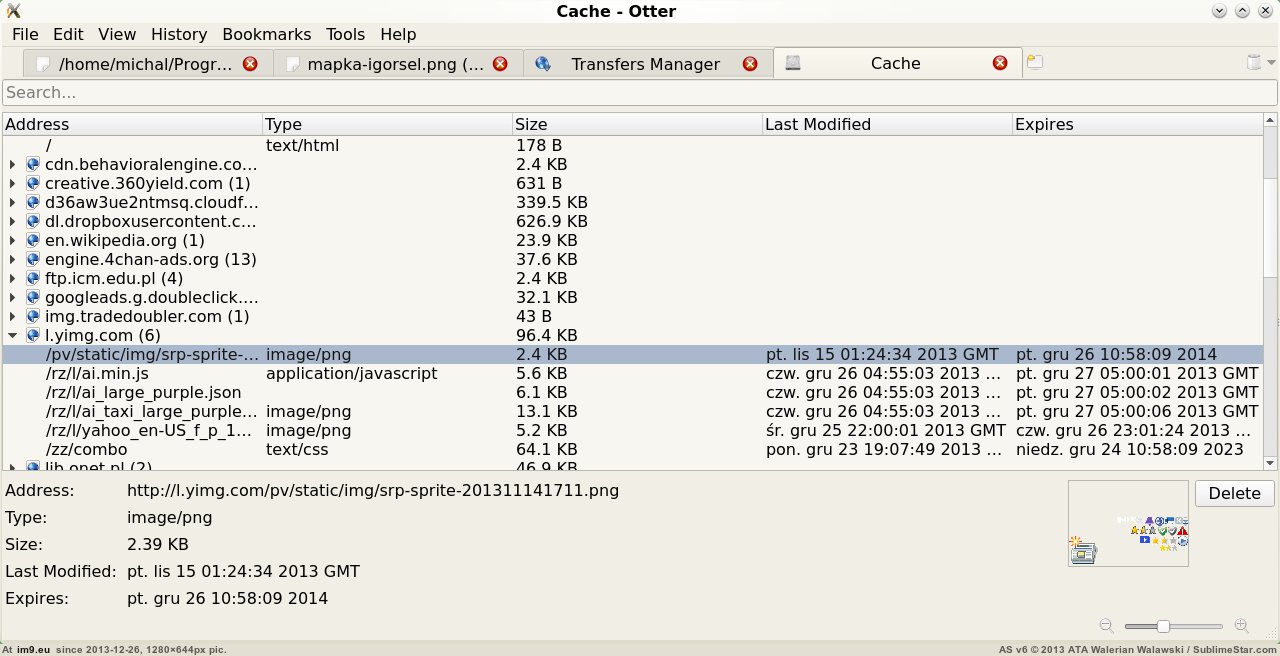Open the Edit menu
Image resolution: width=1280 pixels, height=656 pixels.
[x=68, y=34]
